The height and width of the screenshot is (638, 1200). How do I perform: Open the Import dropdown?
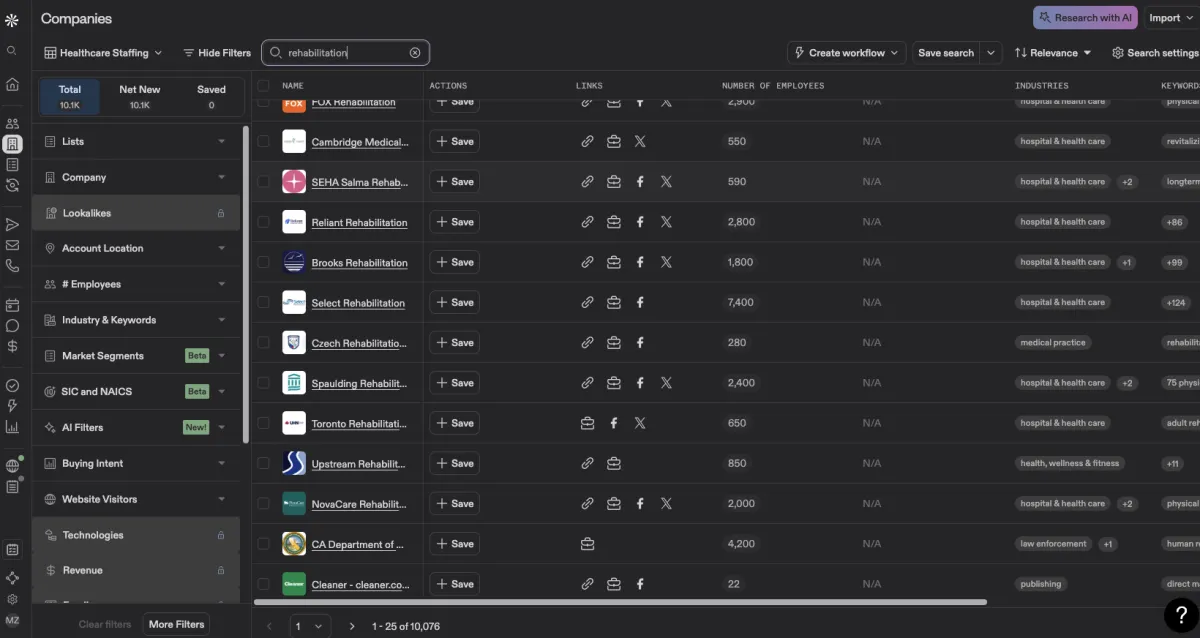point(1171,18)
